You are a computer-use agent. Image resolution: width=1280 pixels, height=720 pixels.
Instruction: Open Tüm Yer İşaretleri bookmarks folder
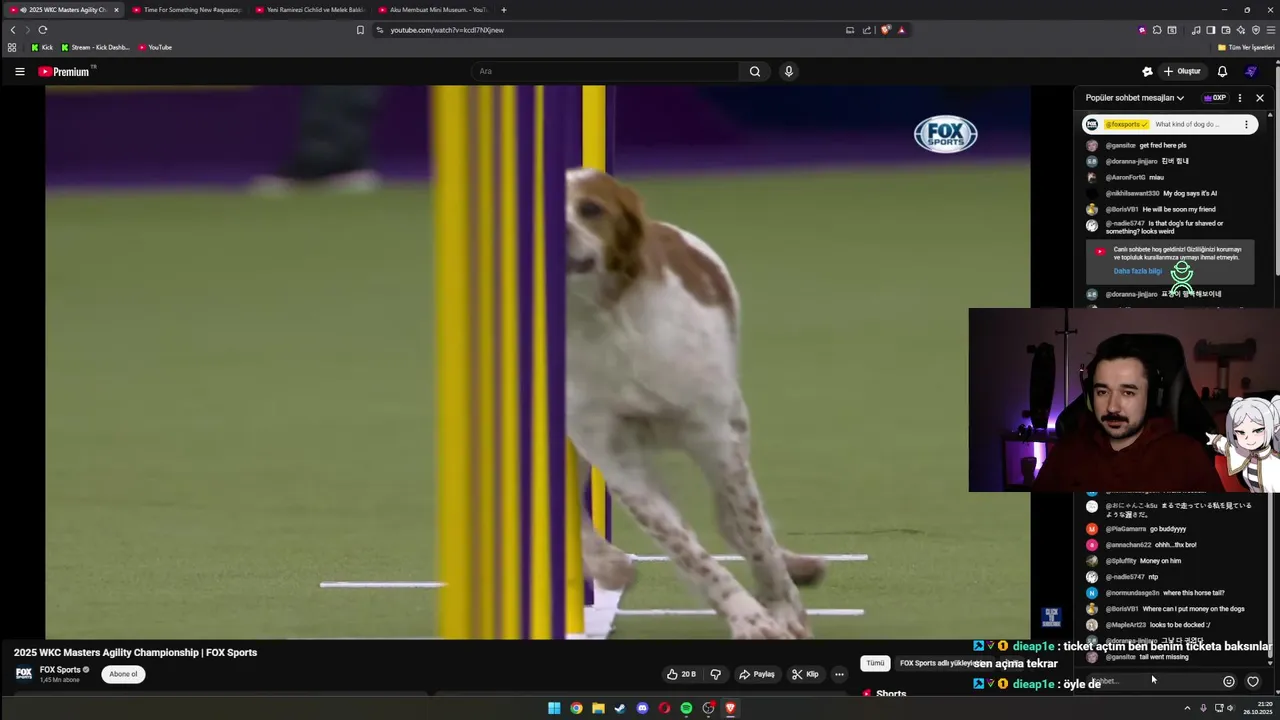click(x=1245, y=47)
